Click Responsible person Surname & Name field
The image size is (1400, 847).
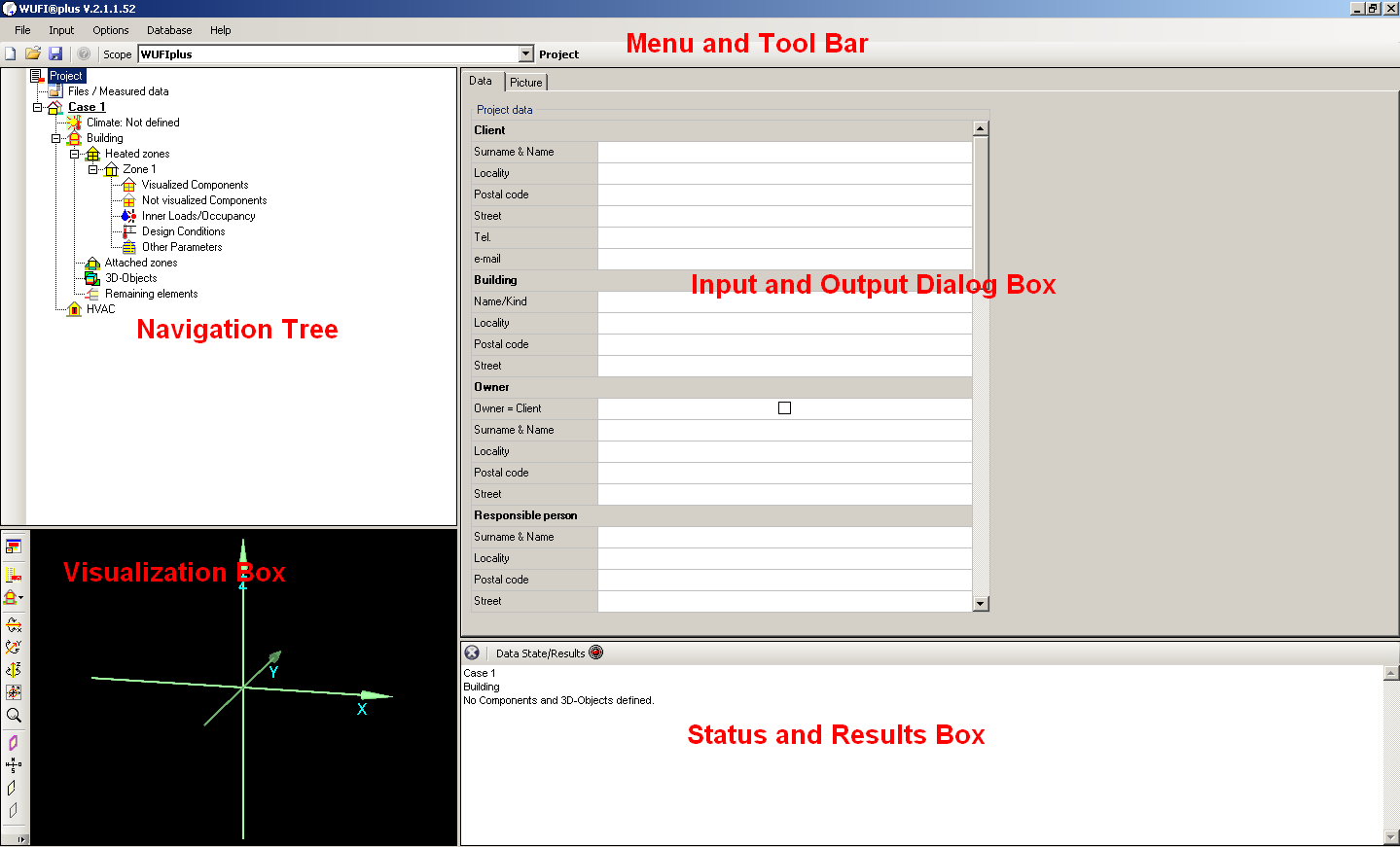784,537
